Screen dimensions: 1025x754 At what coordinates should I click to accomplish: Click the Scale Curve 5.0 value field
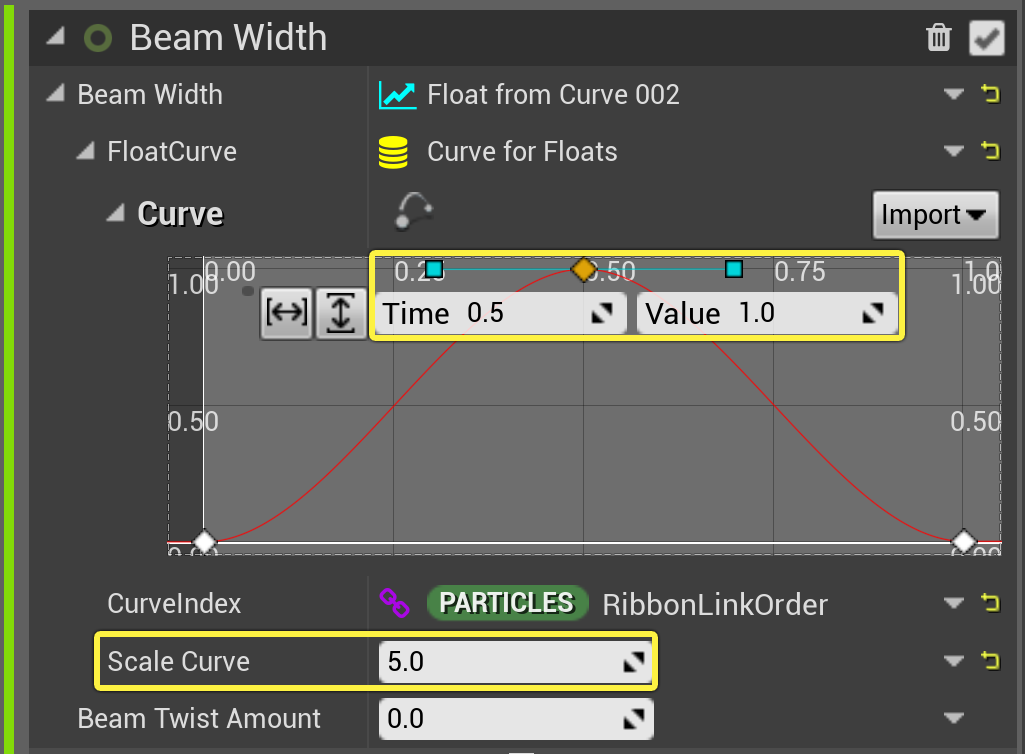pyautogui.click(x=516, y=661)
